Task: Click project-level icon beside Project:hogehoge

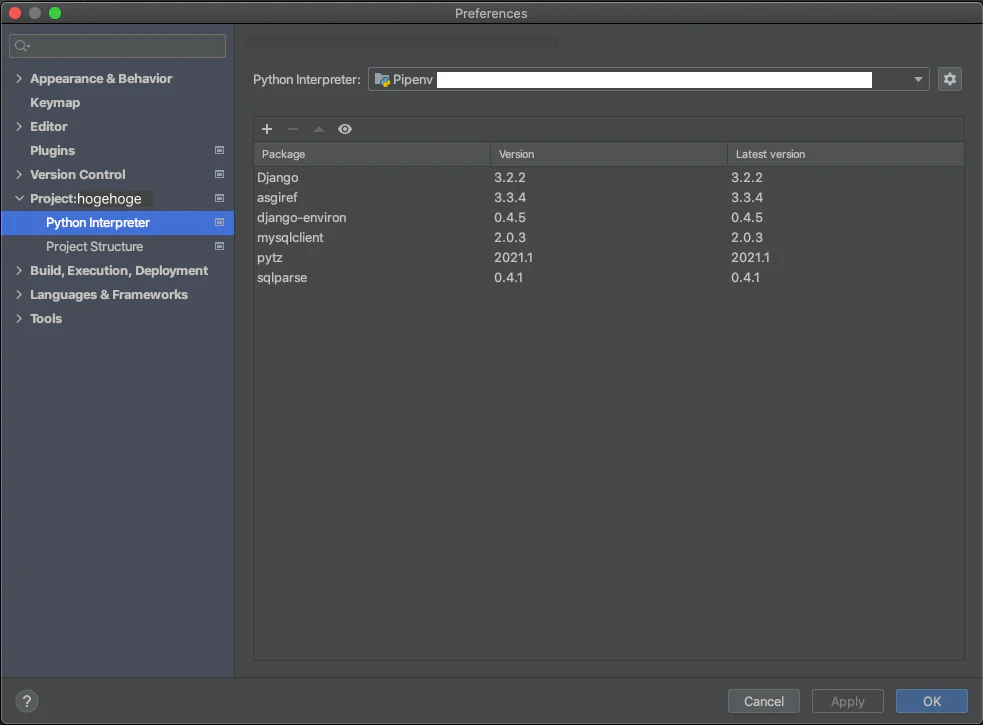Action: [219, 198]
